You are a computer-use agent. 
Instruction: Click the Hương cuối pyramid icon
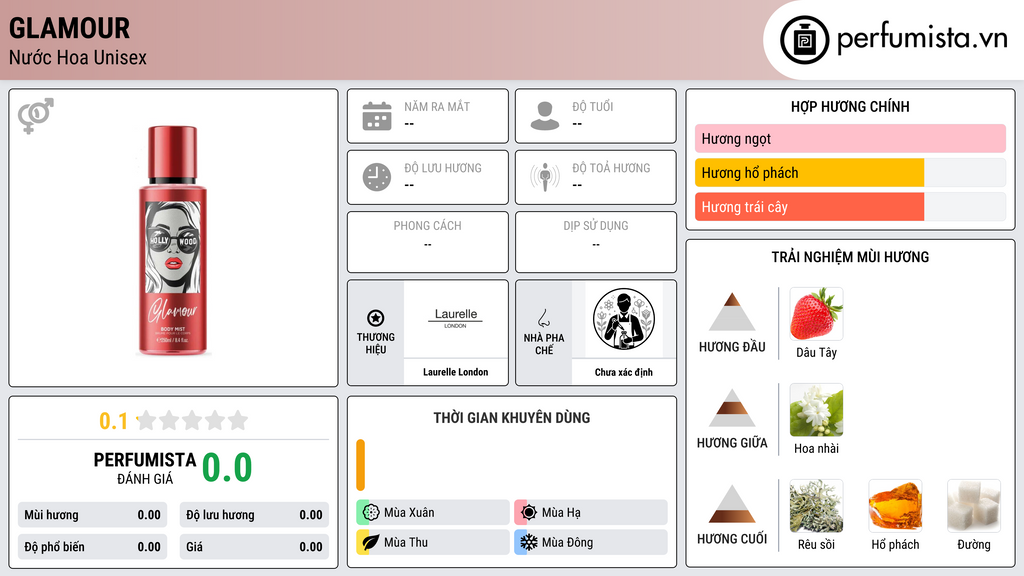(732, 504)
